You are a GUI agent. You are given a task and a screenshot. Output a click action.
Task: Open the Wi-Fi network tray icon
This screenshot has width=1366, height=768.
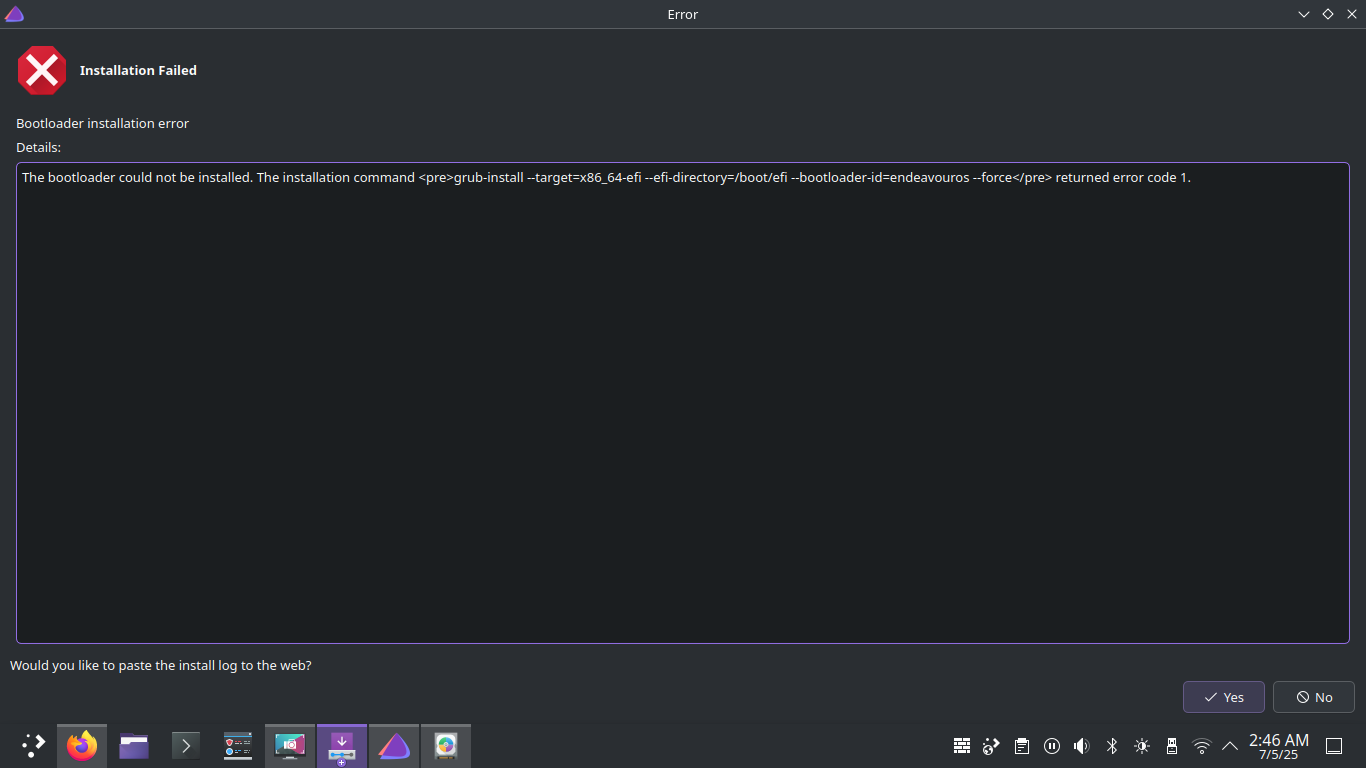click(x=1202, y=746)
